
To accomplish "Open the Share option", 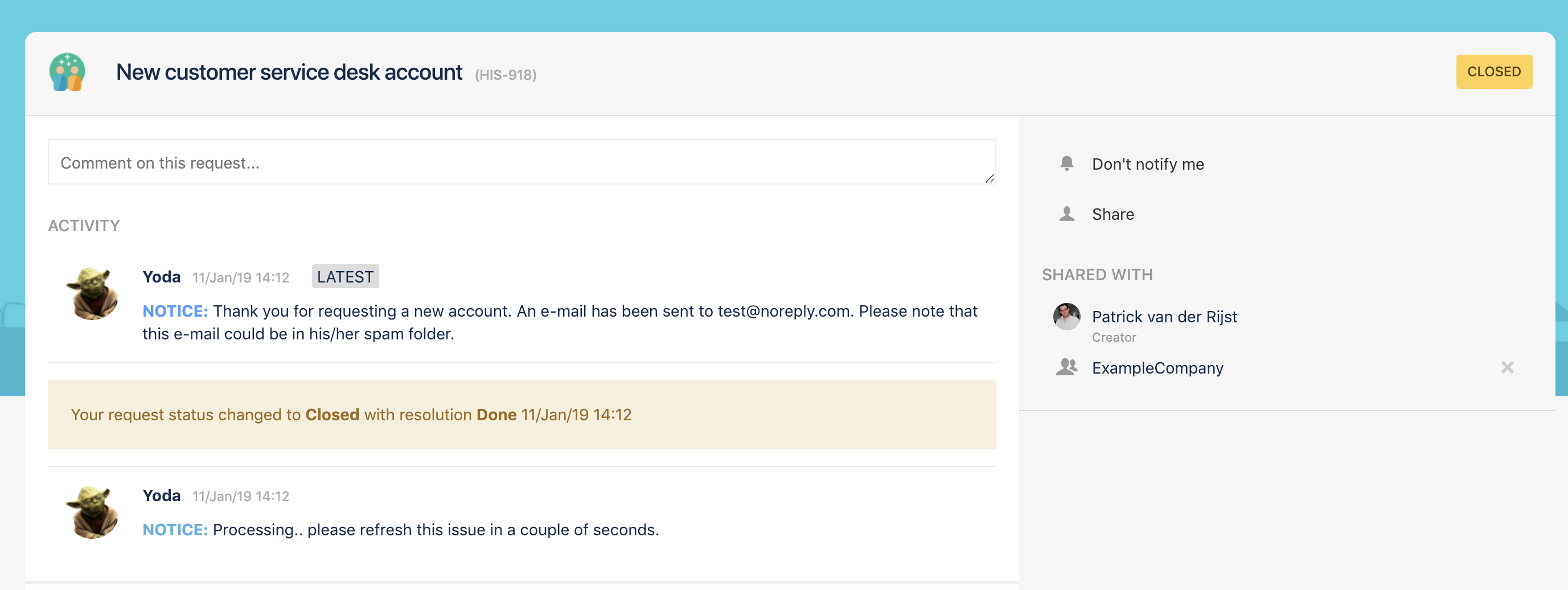I will (x=1113, y=214).
